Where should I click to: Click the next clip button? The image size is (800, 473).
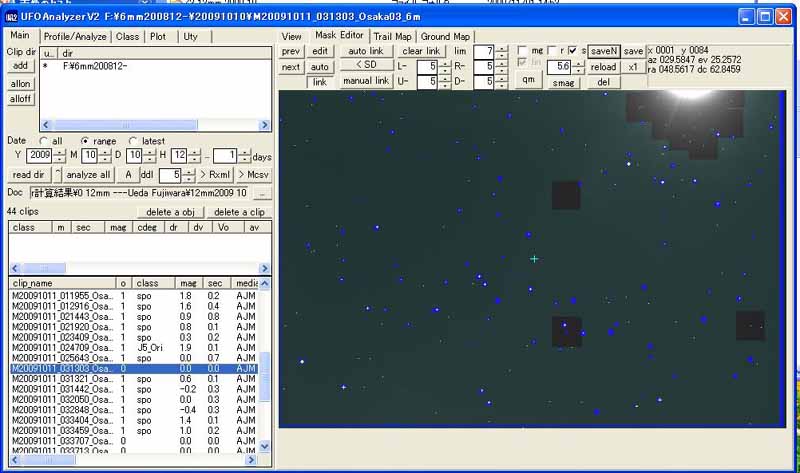point(290,67)
